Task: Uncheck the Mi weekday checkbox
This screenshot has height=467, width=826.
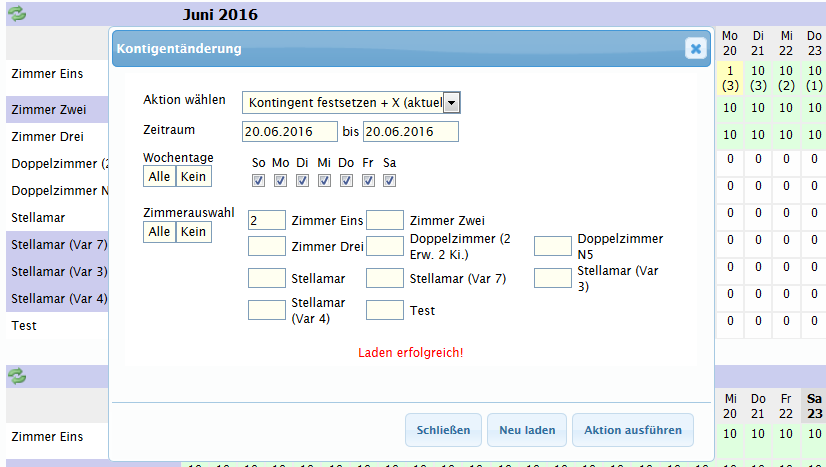Action: coord(324,181)
